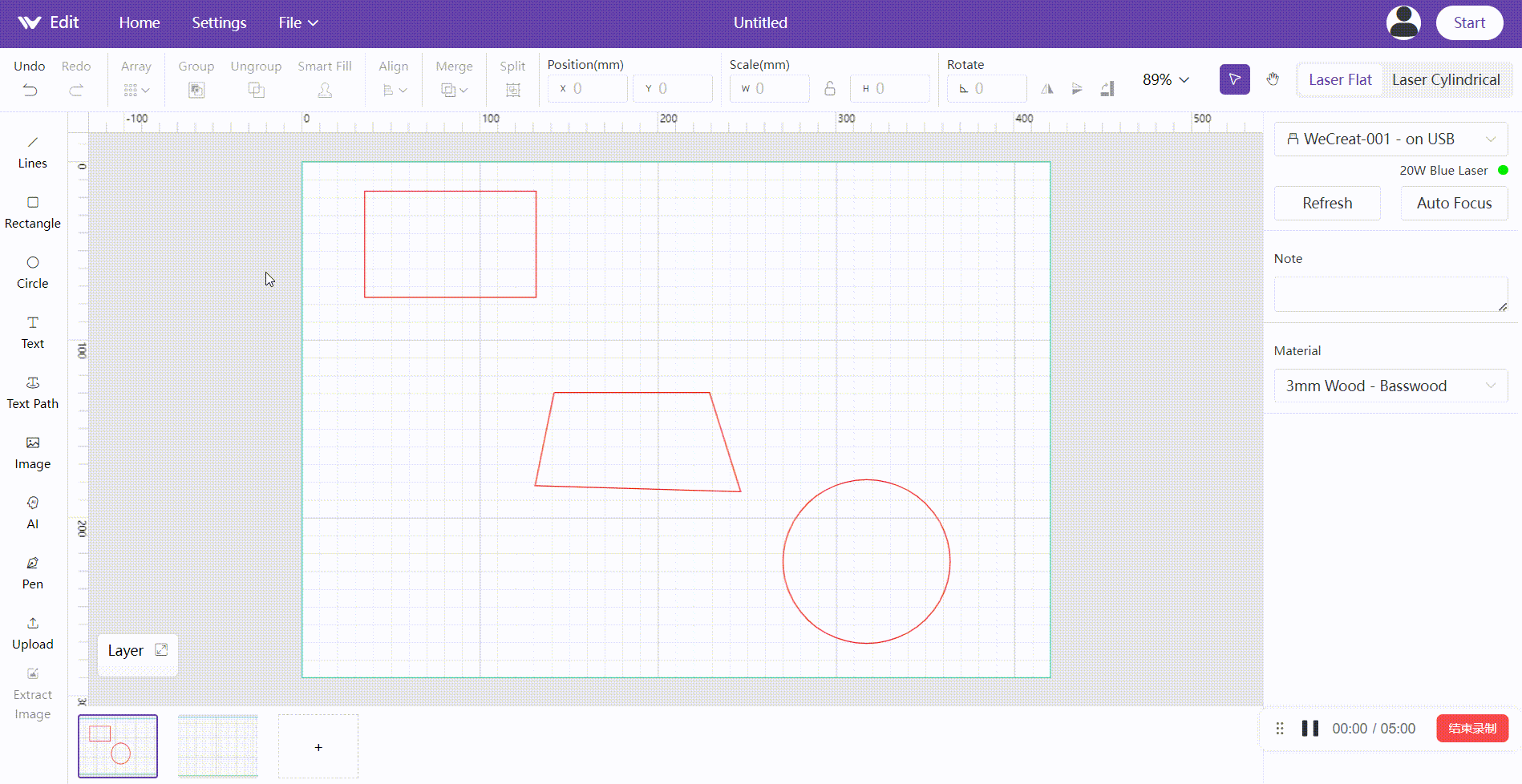This screenshot has width=1522, height=784.
Task: Activate the Pen tool
Action: coord(32,572)
